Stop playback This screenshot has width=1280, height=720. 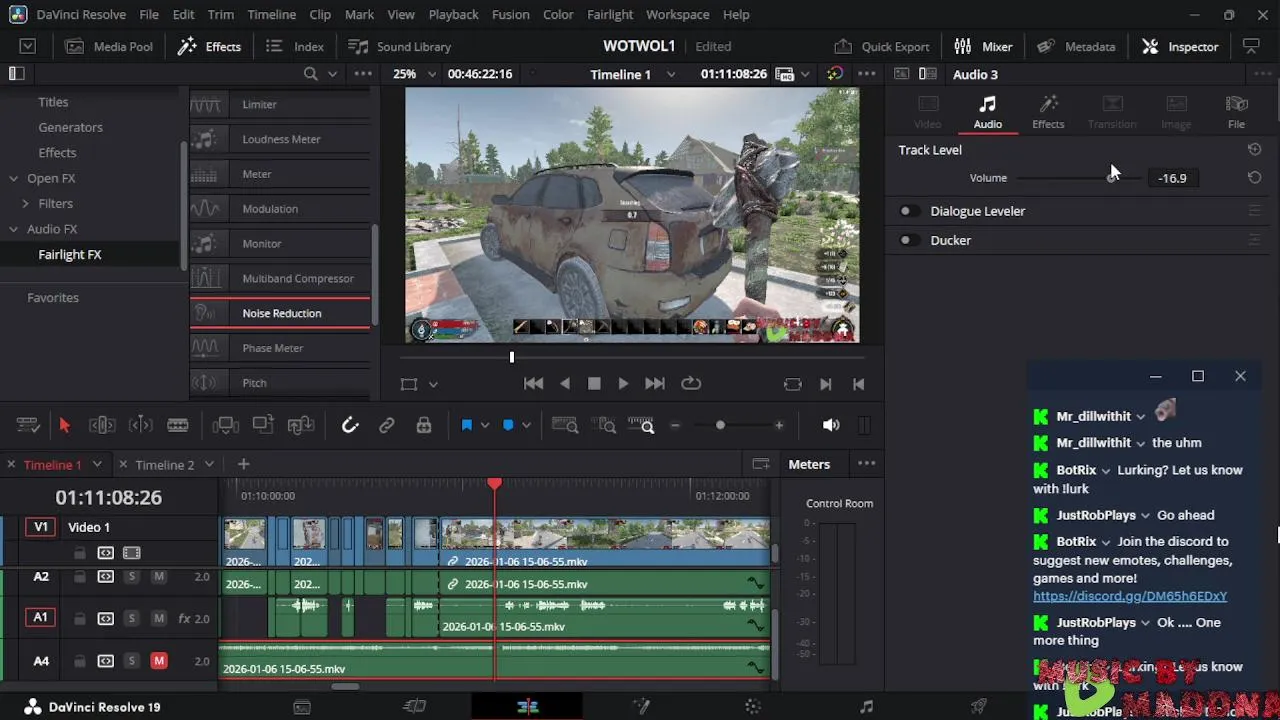(594, 383)
